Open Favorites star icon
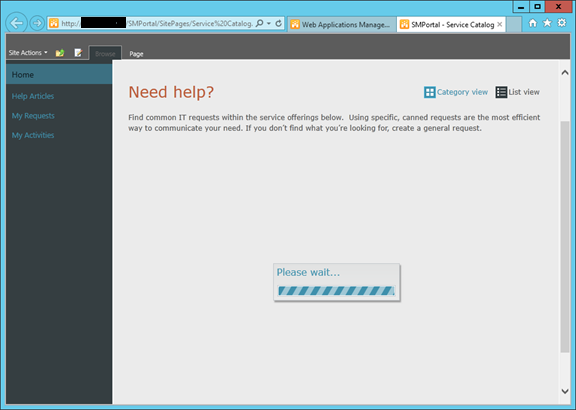Viewport: 576px width, 410px height. pyautogui.click(x=547, y=23)
